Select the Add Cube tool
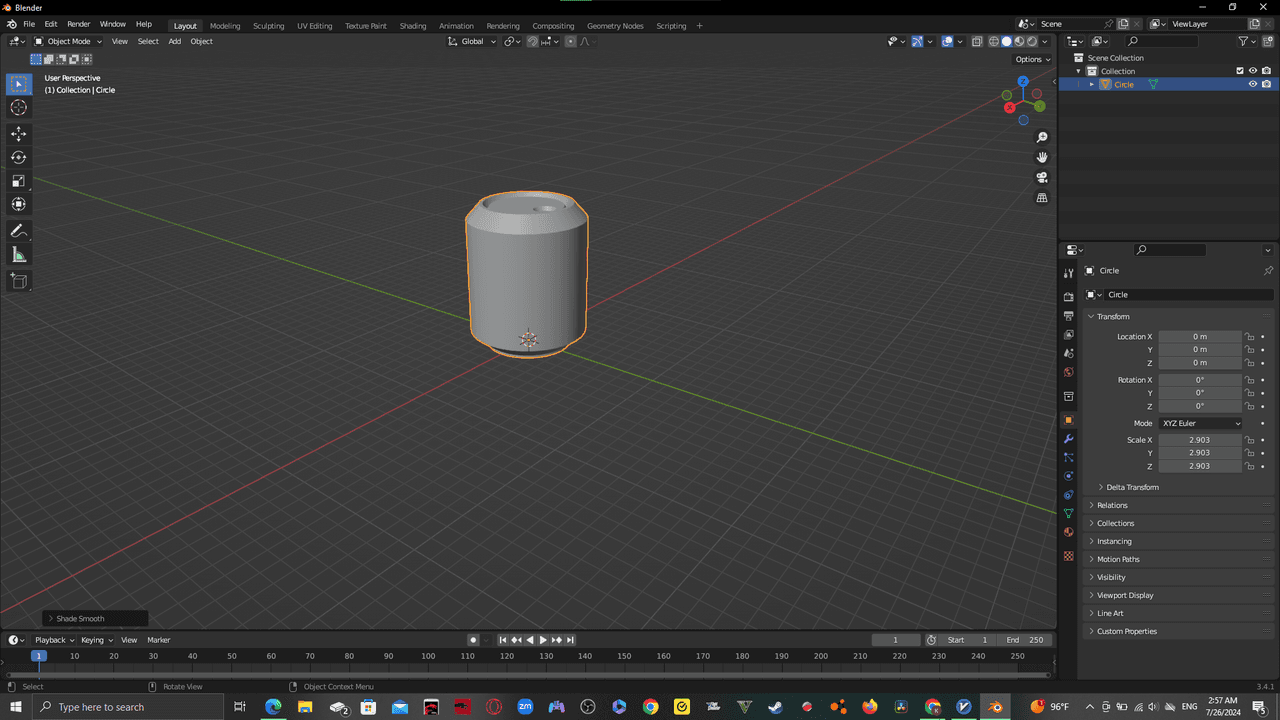 [x=18, y=282]
